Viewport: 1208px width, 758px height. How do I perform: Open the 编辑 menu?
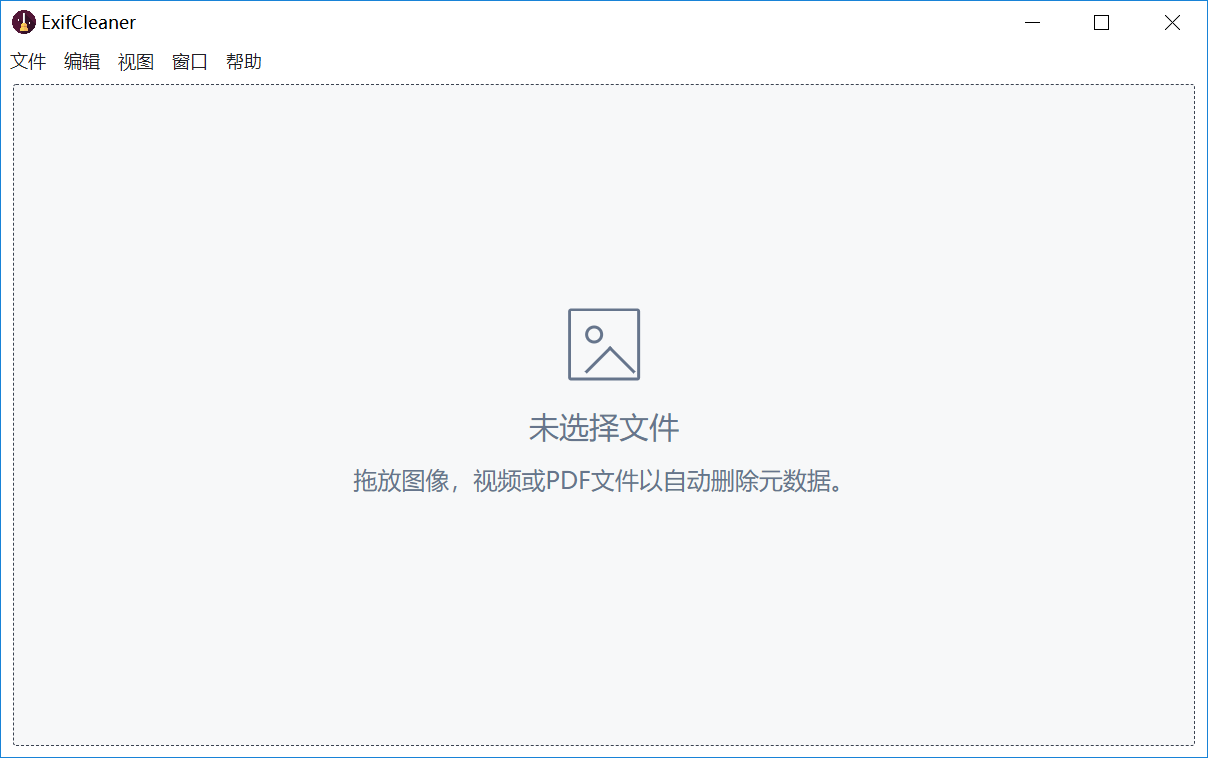(82, 62)
